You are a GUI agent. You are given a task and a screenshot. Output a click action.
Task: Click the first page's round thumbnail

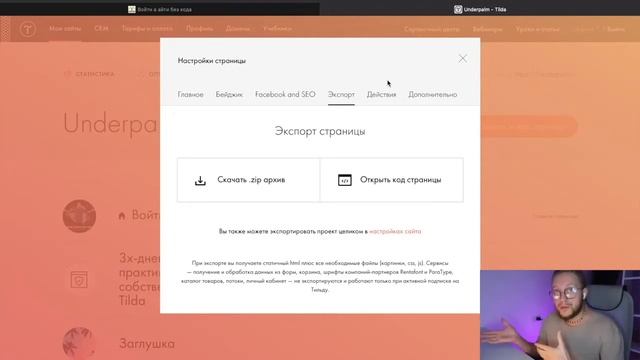(79, 216)
